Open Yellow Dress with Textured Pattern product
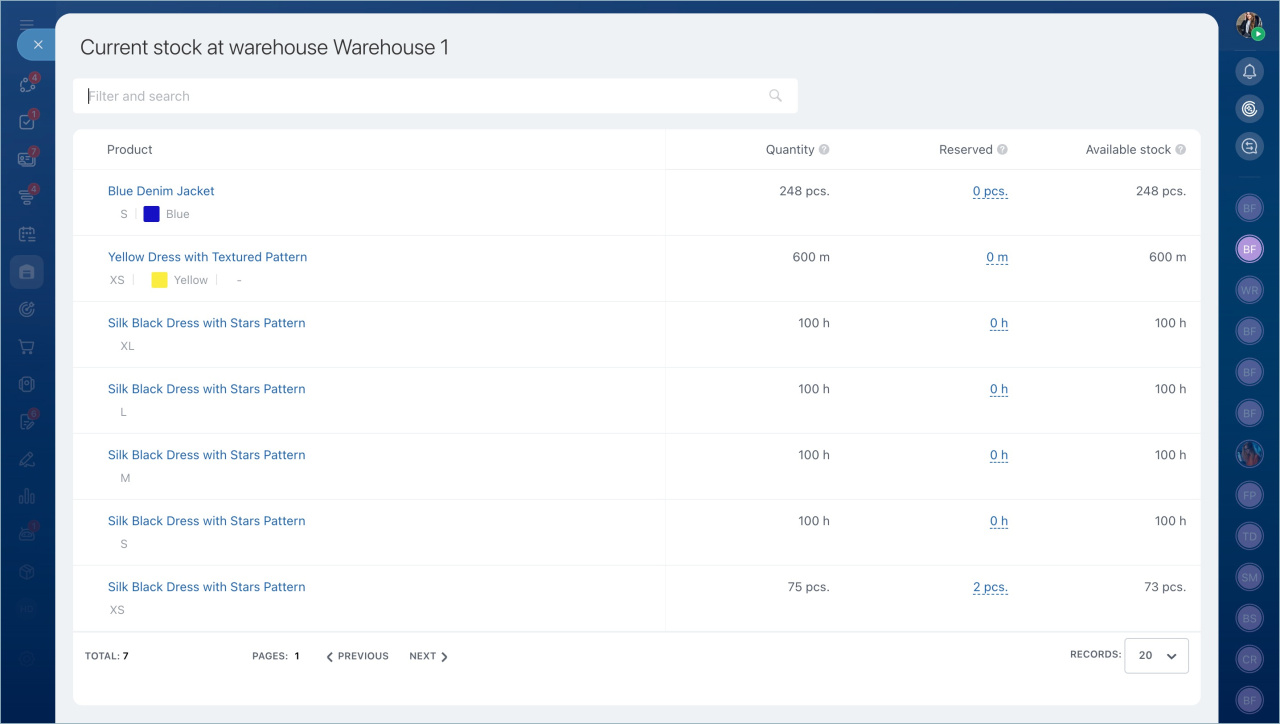 207,257
